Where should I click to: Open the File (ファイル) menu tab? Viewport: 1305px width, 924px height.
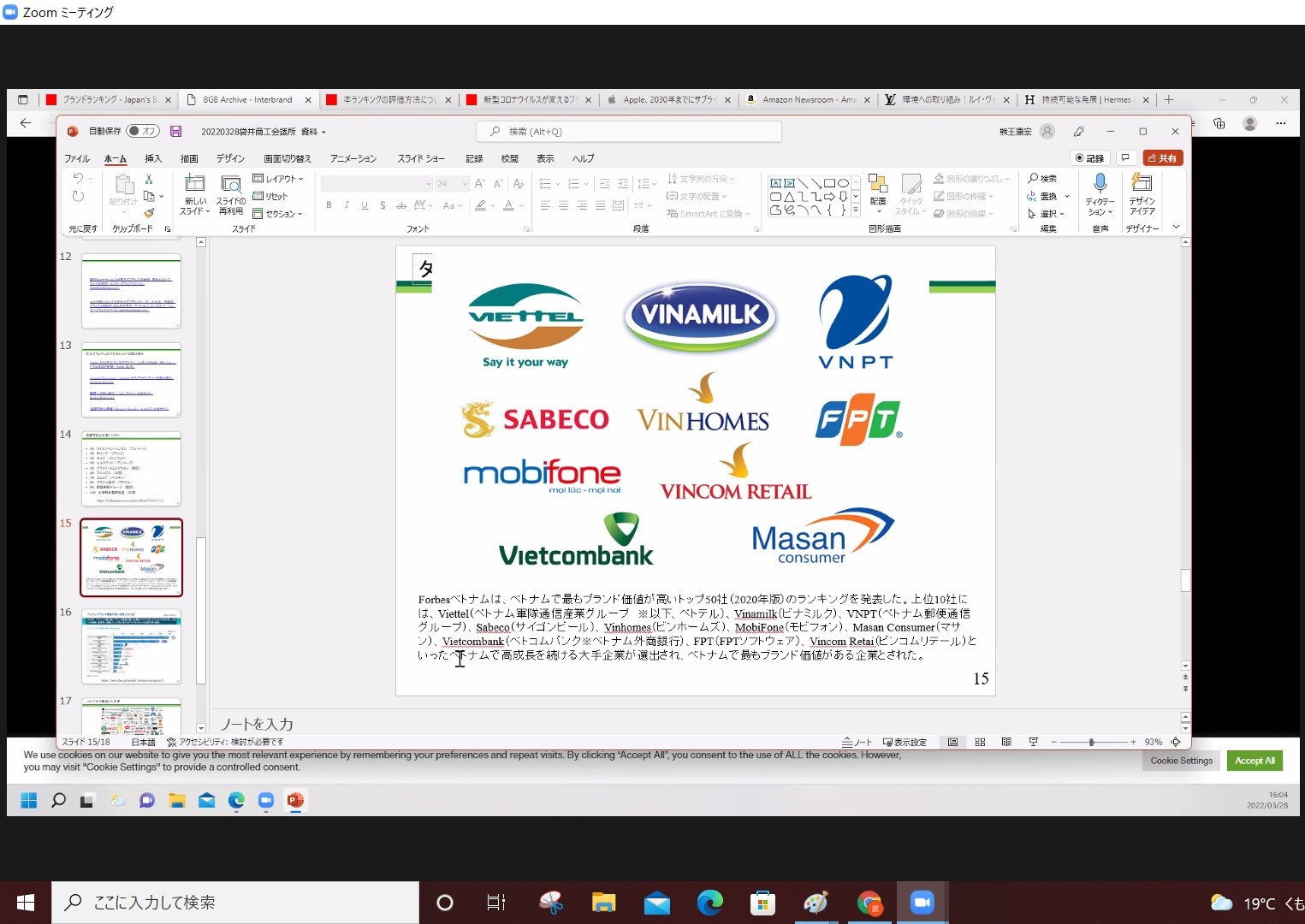click(x=77, y=158)
